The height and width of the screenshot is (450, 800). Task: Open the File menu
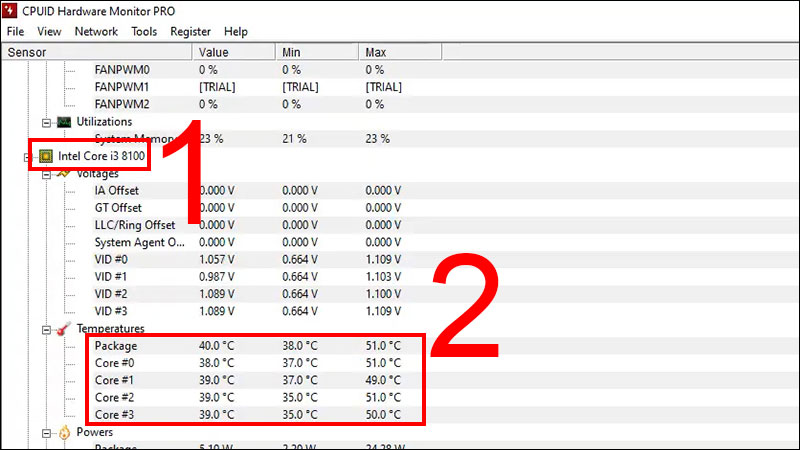[15, 31]
